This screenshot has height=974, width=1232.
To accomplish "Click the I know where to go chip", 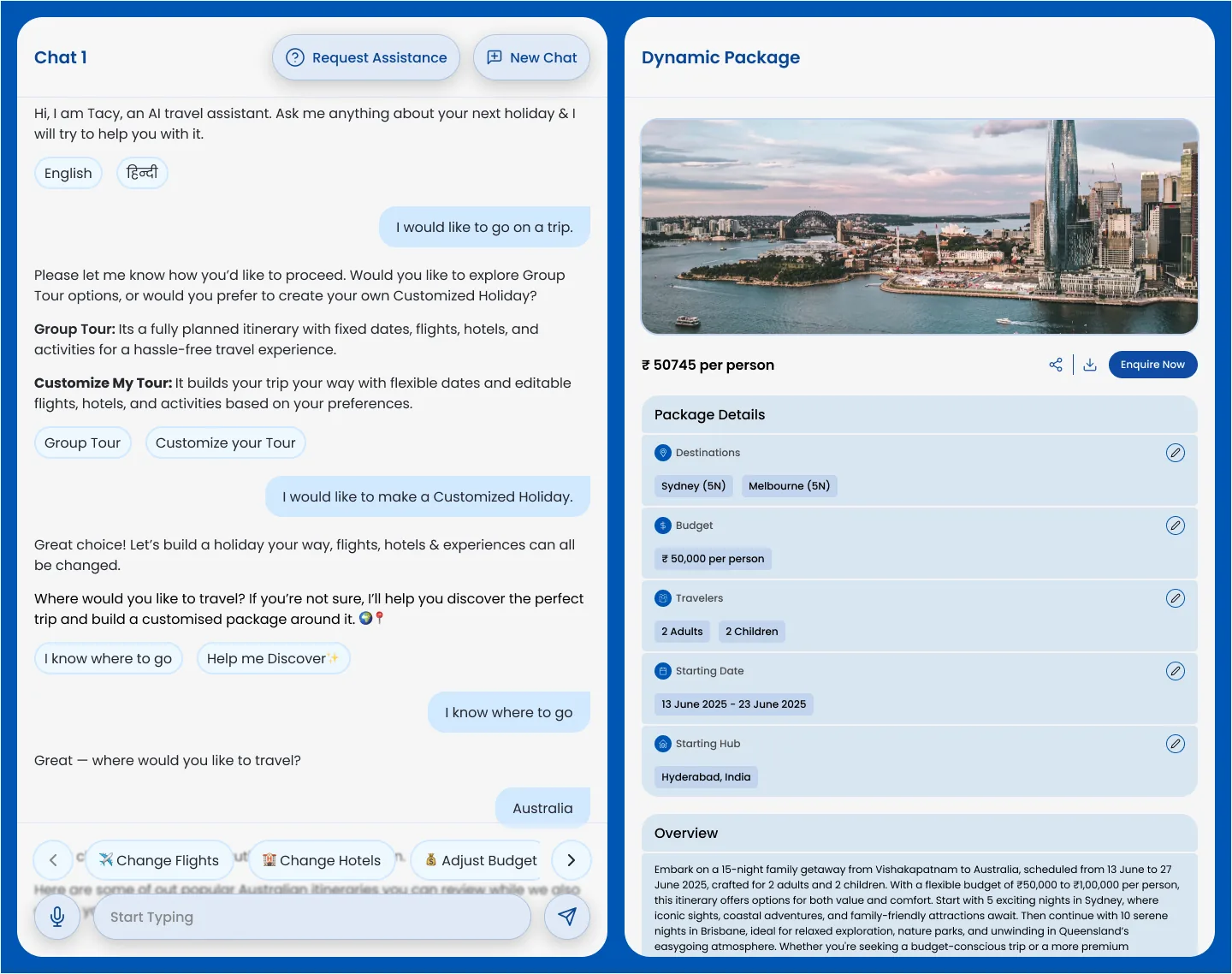I will coord(109,658).
